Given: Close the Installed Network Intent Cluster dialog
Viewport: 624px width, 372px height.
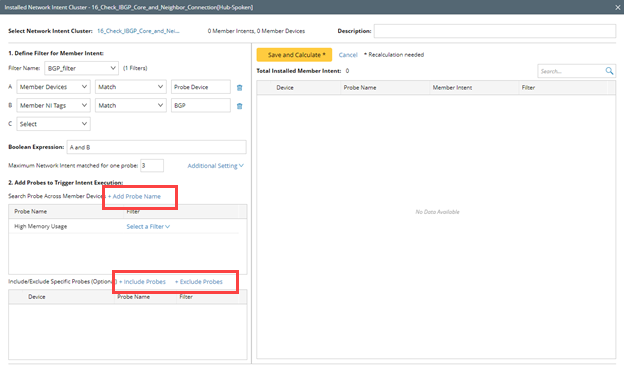Looking at the screenshot, I should 618,7.
